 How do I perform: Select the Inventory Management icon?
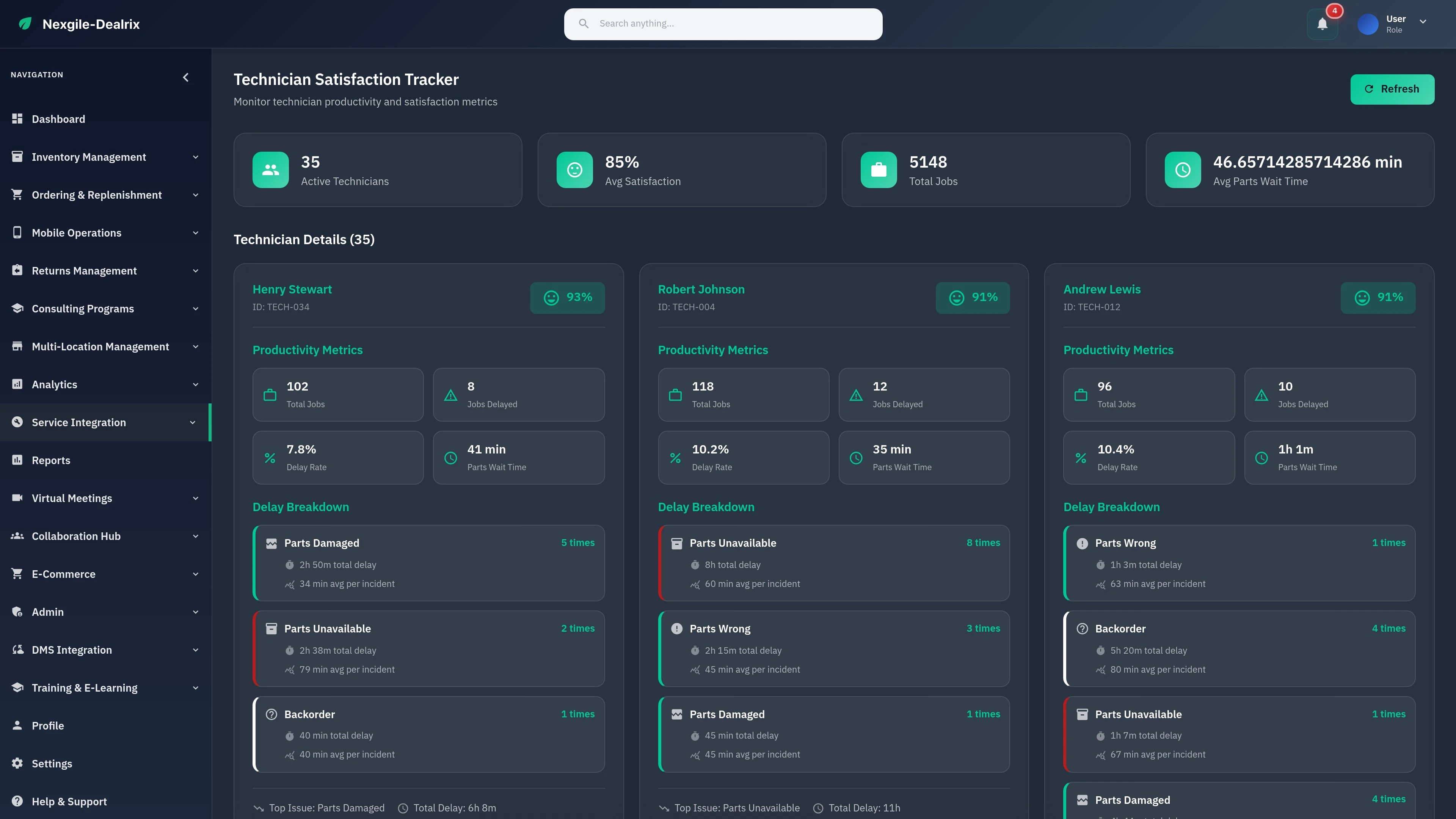click(17, 157)
